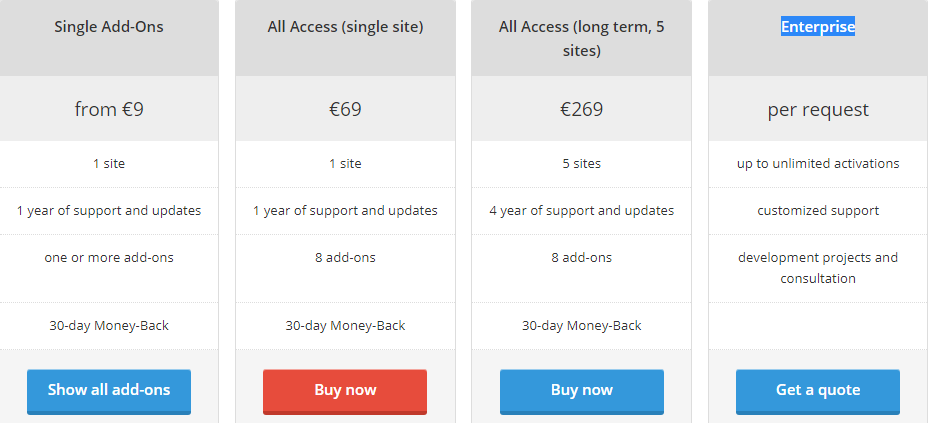Click 8 add-ons in the €69 column
The image size is (928, 423).
coord(345,258)
